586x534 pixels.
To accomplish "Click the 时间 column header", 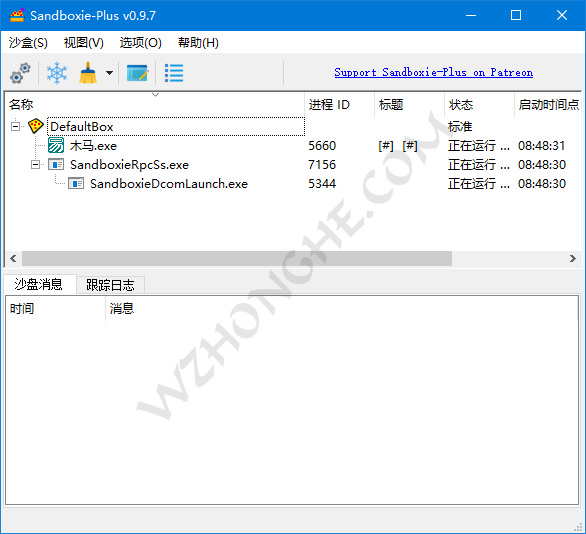I will click(56, 309).
